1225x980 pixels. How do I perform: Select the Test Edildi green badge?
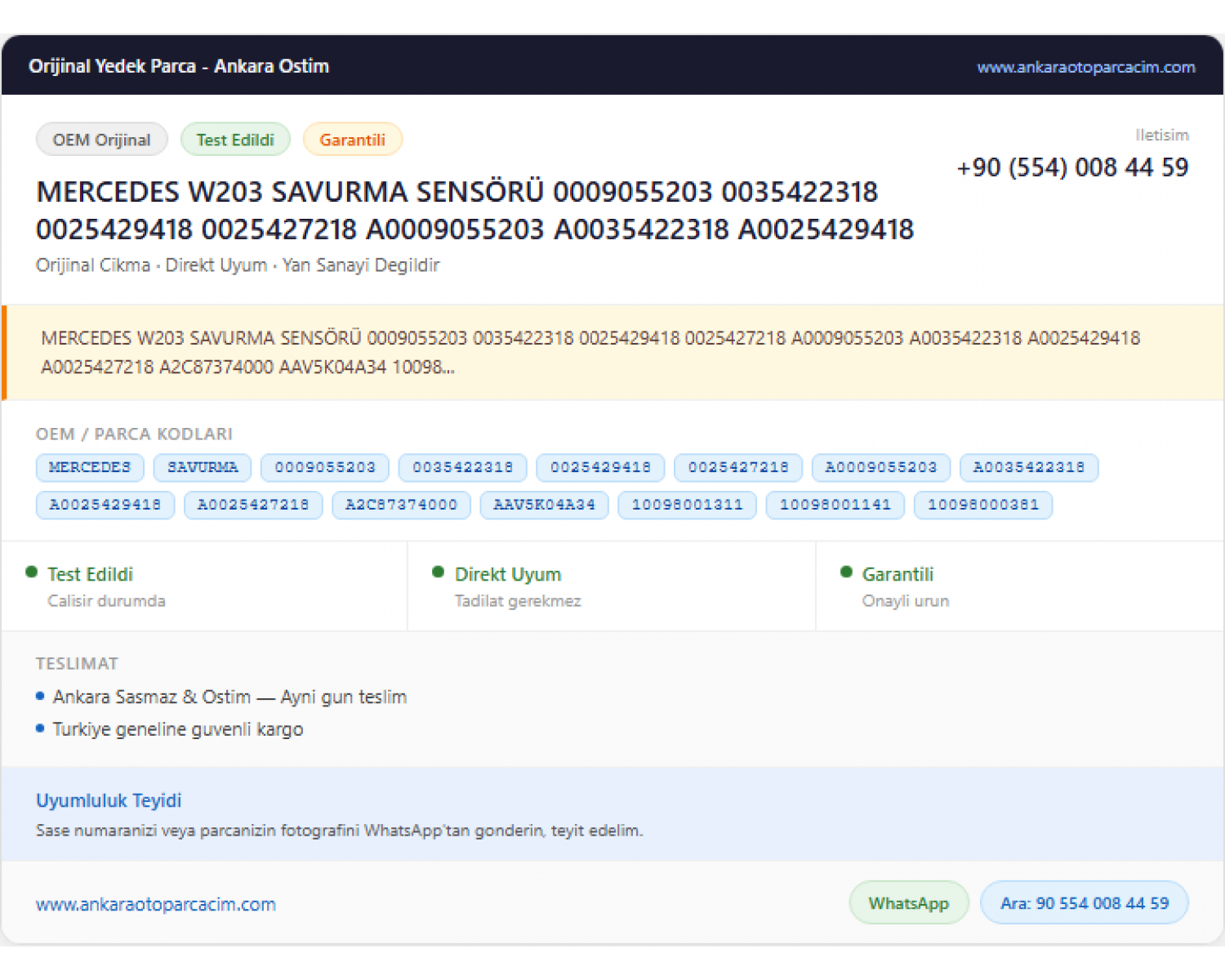(x=235, y=140)
